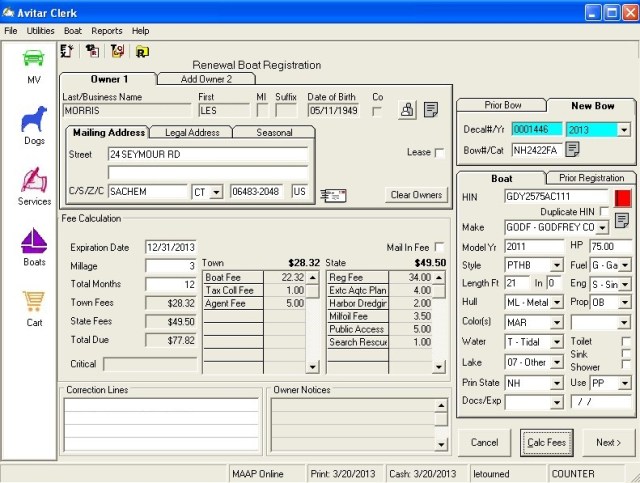
Task: Open the Reports menu
Action: pos(106,31)
